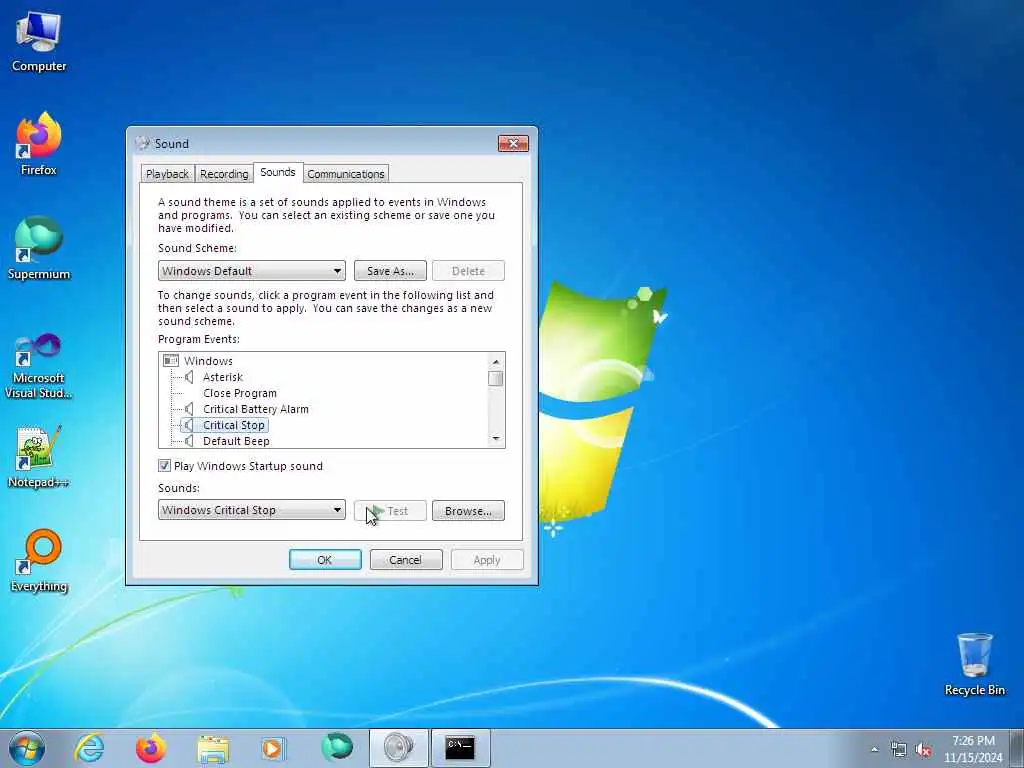
Task: Launch Firefox from the taskbar
Action: [x=151, y=748]
